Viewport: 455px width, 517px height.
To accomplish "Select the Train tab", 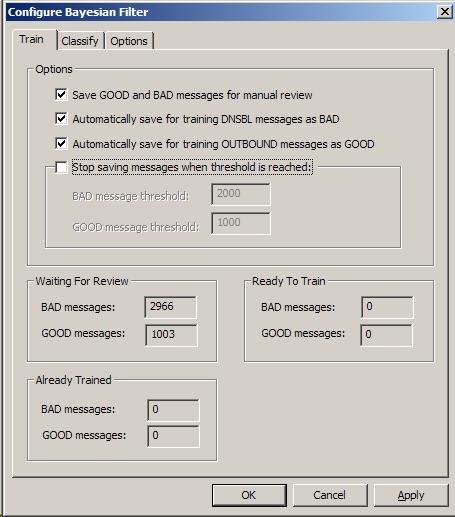I will (32, 39).
